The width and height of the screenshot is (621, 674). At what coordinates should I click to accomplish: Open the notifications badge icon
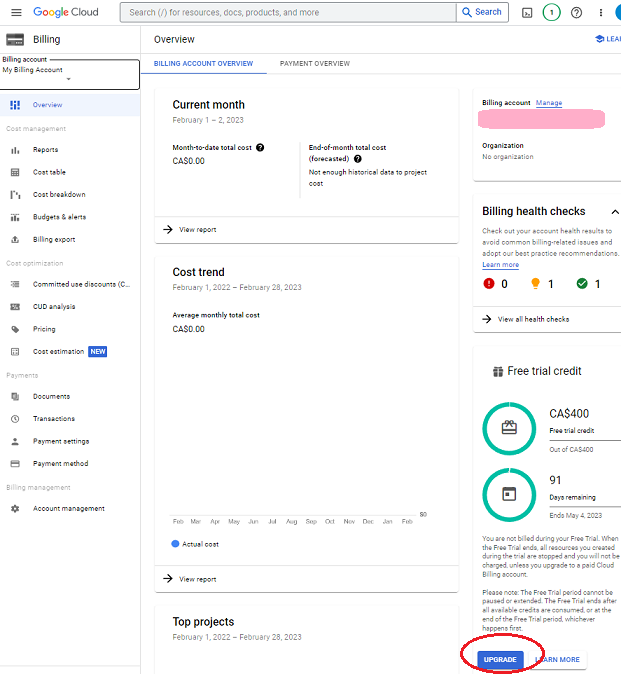tap(551, 12)
